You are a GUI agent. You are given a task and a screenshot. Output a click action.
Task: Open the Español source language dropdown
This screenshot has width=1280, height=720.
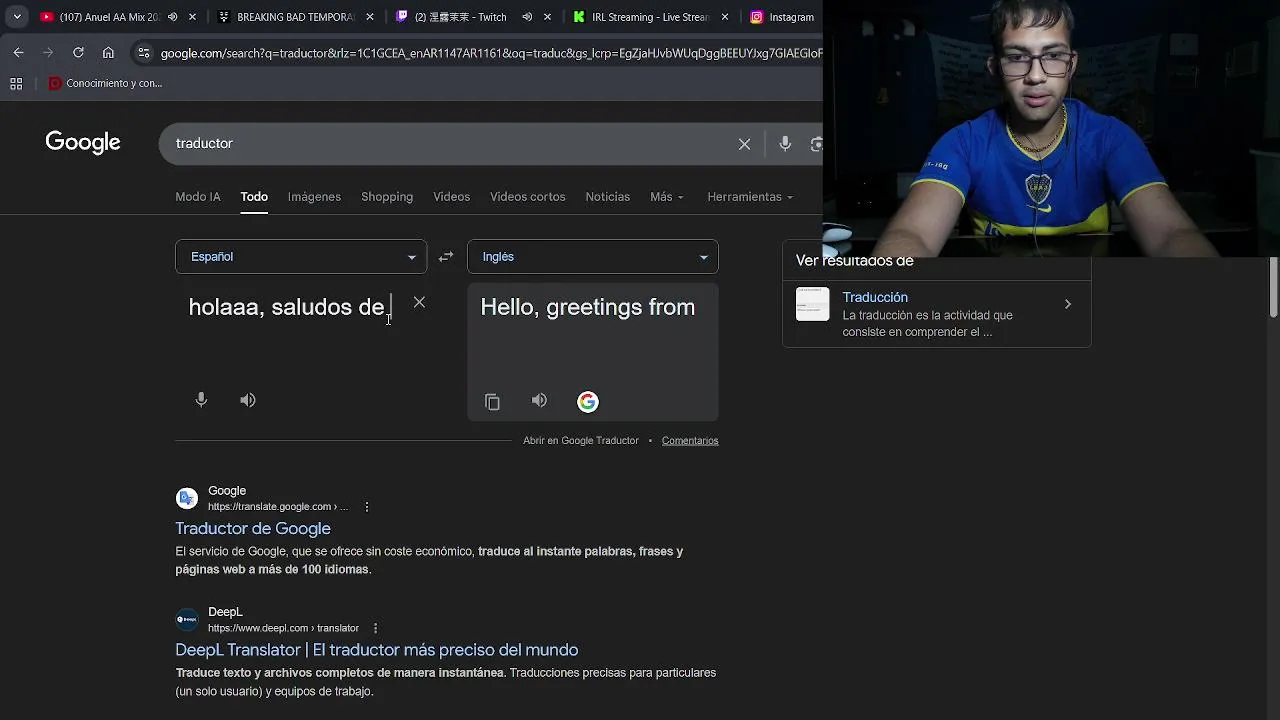(301, 257)
